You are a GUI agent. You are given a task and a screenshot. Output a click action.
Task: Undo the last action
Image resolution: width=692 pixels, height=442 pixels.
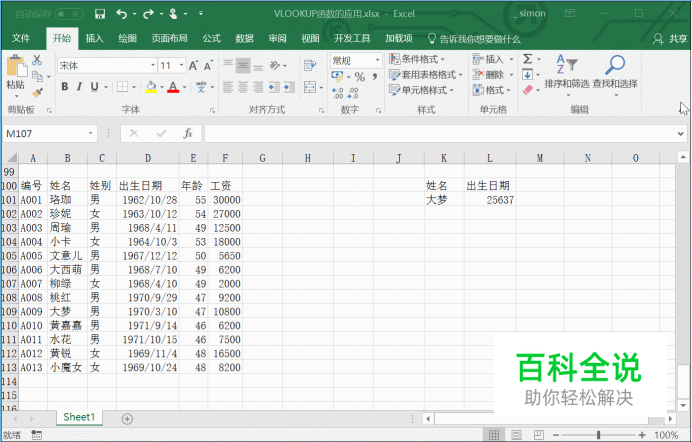point(121,14)
